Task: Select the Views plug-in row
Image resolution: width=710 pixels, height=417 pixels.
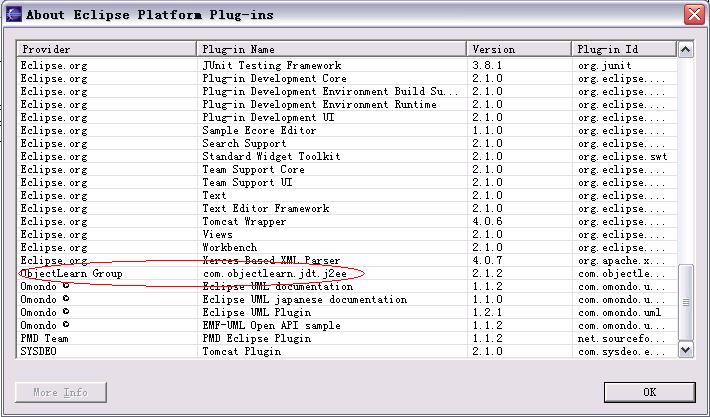Action: pyautogui.click(x=347, y=235)
